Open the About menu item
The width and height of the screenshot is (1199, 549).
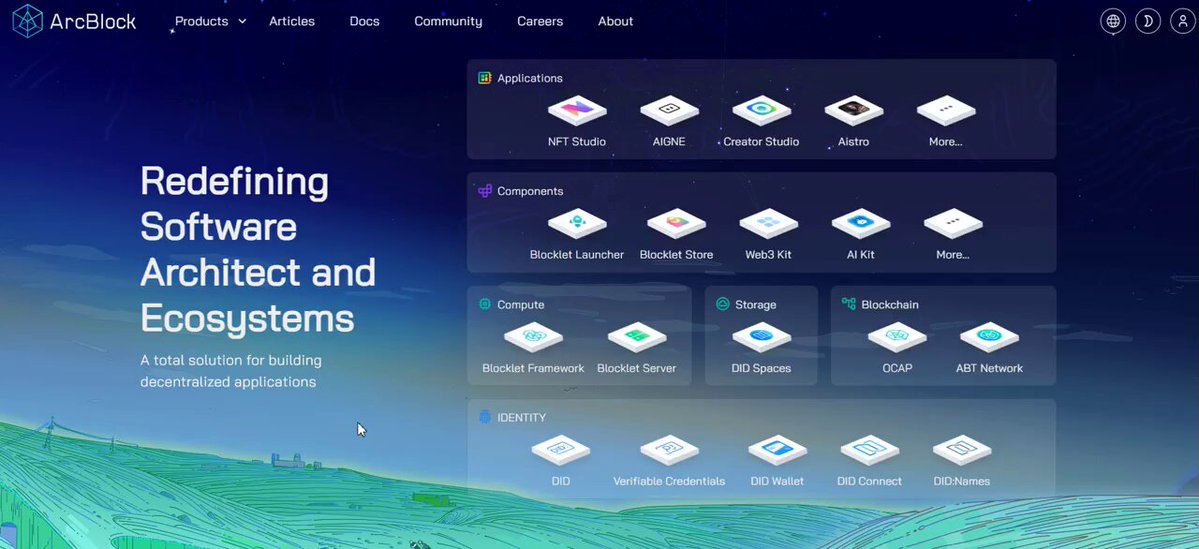pyautogui.click(x=616, y=21)
